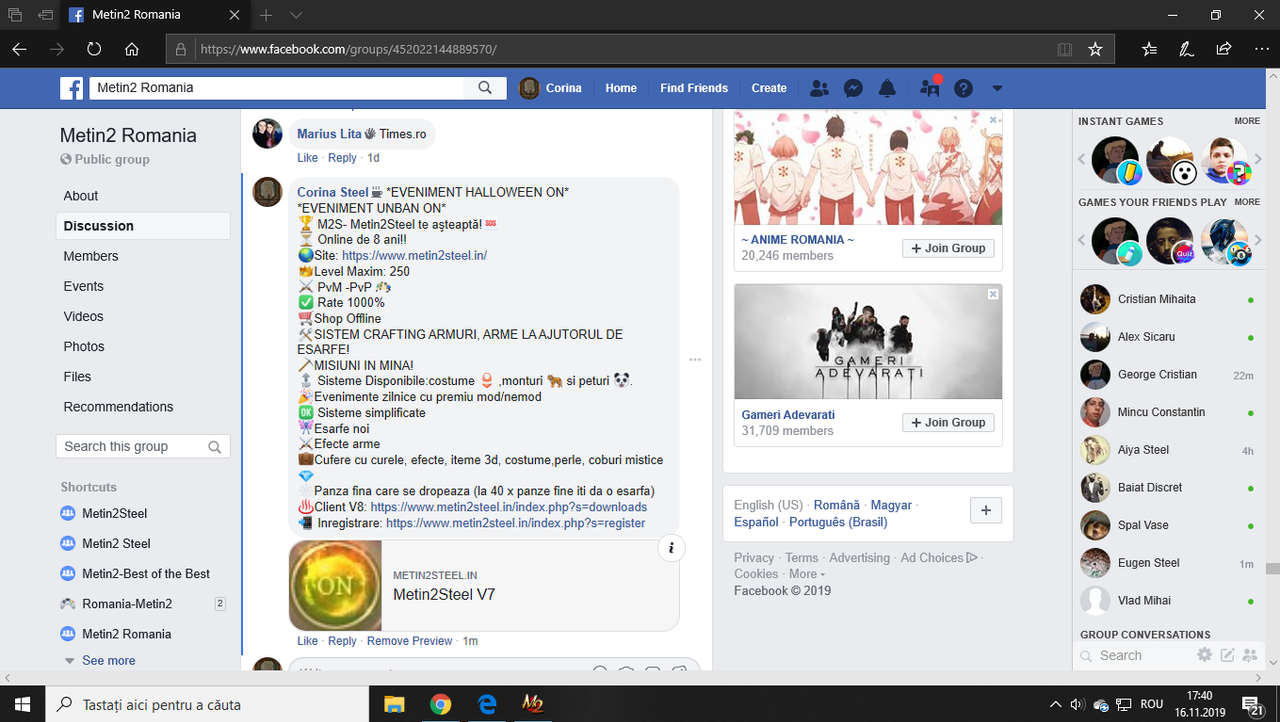
Task: Click browser Refresh button
Action: (94, 48)
